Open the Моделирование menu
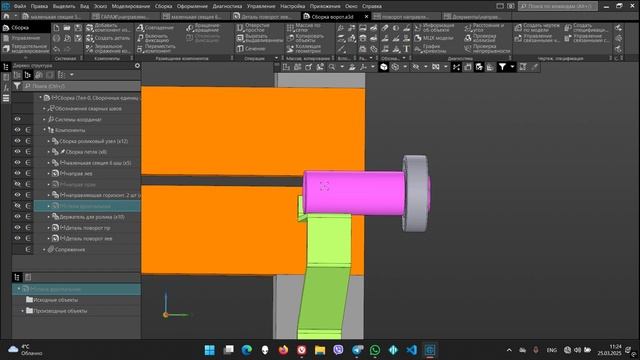640x360 pixels. click(x=131, y=6)
